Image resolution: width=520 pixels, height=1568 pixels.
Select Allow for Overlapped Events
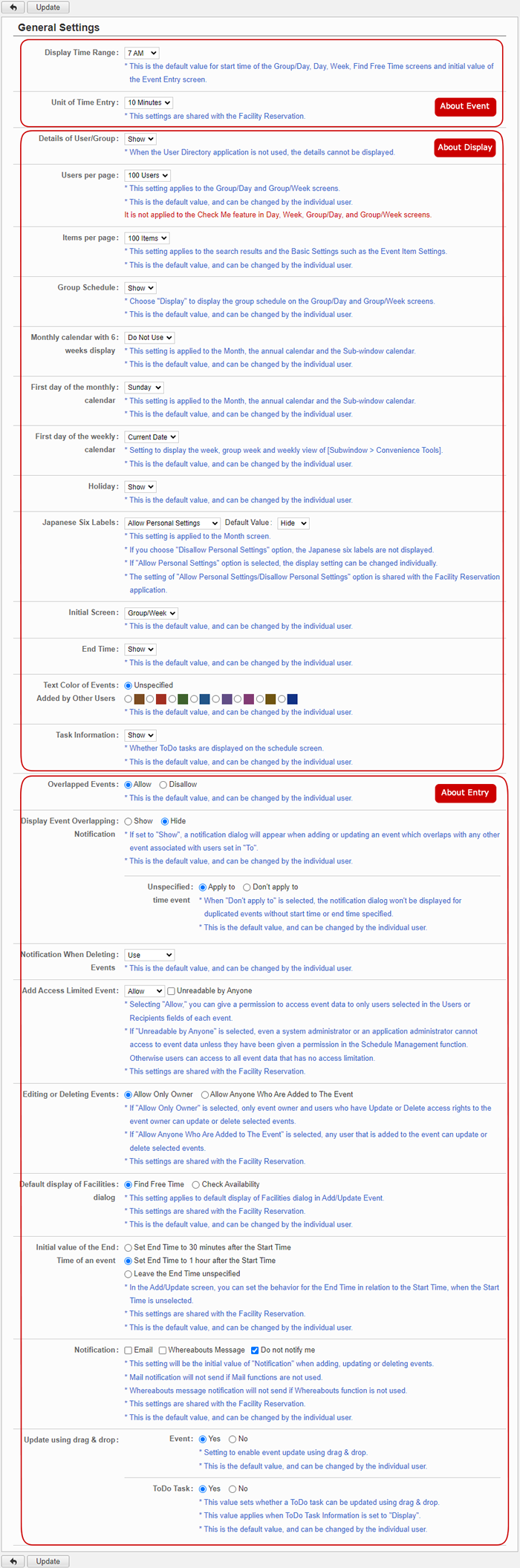129,785
